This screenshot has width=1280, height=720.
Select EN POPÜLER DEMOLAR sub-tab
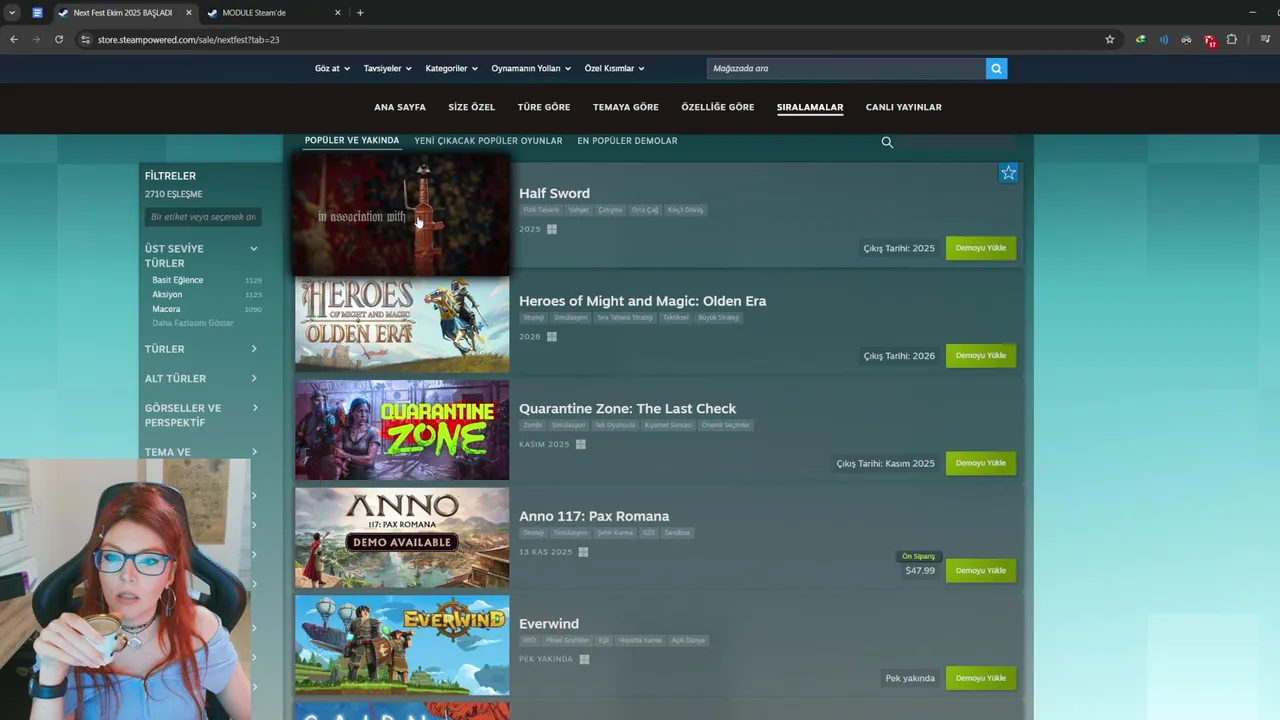pos(627,141)
